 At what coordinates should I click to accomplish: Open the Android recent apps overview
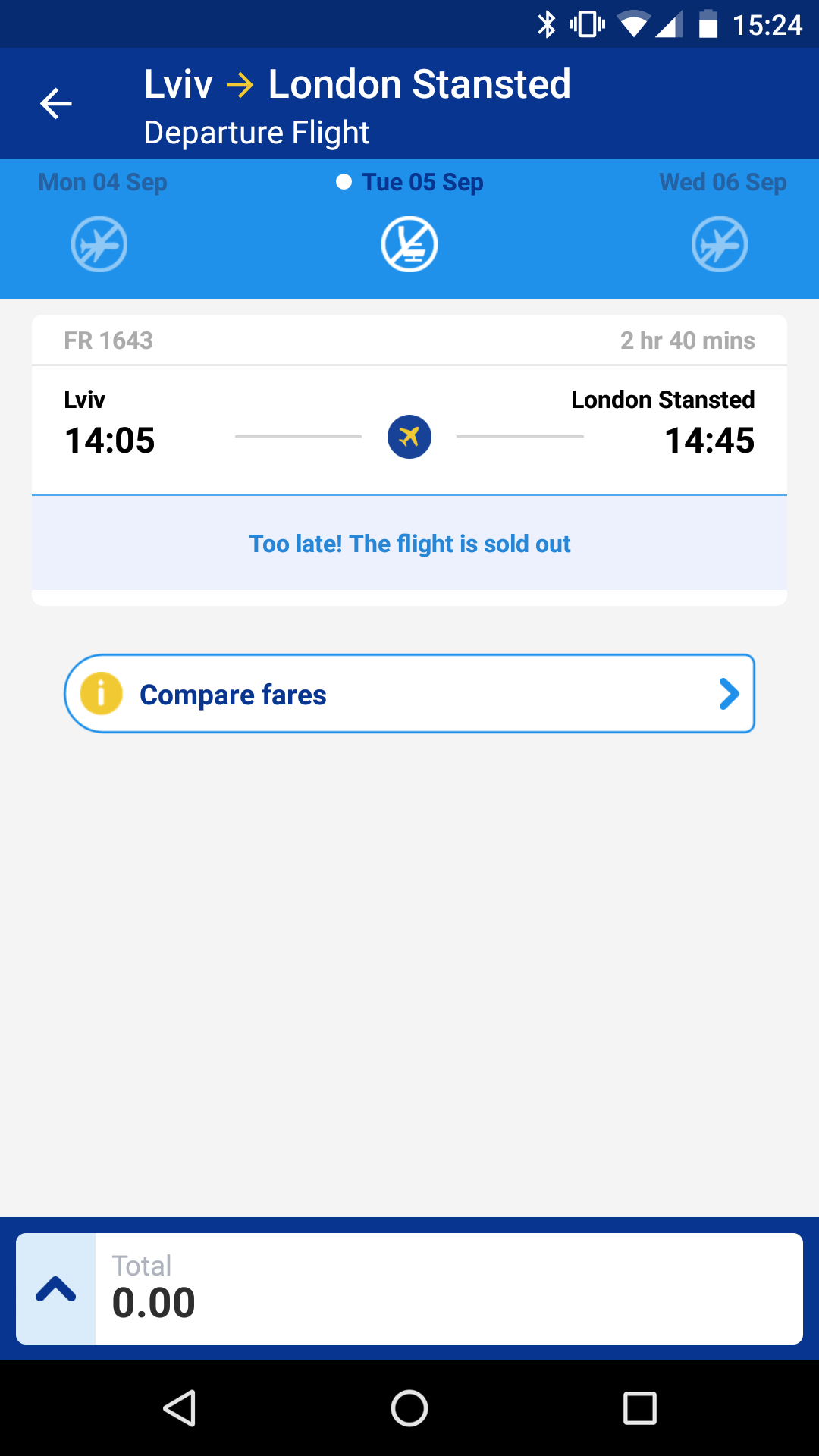639,1408
